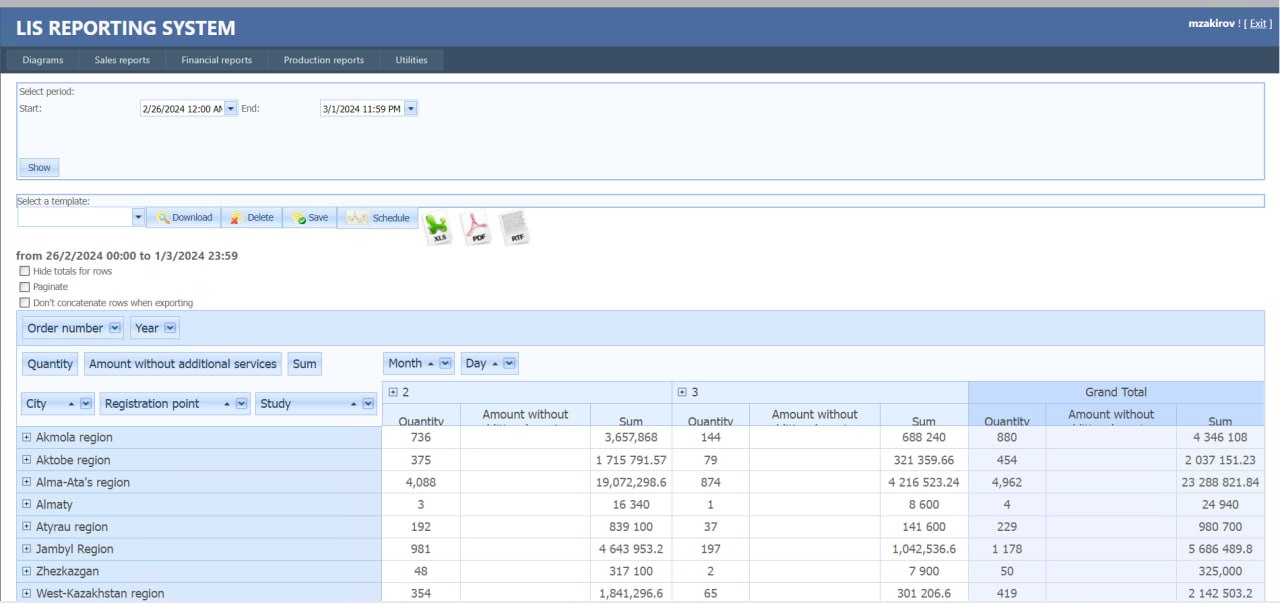Expand month 3 column group
The height and width of the screenshot is (603, 1280).
click(682, 392)
